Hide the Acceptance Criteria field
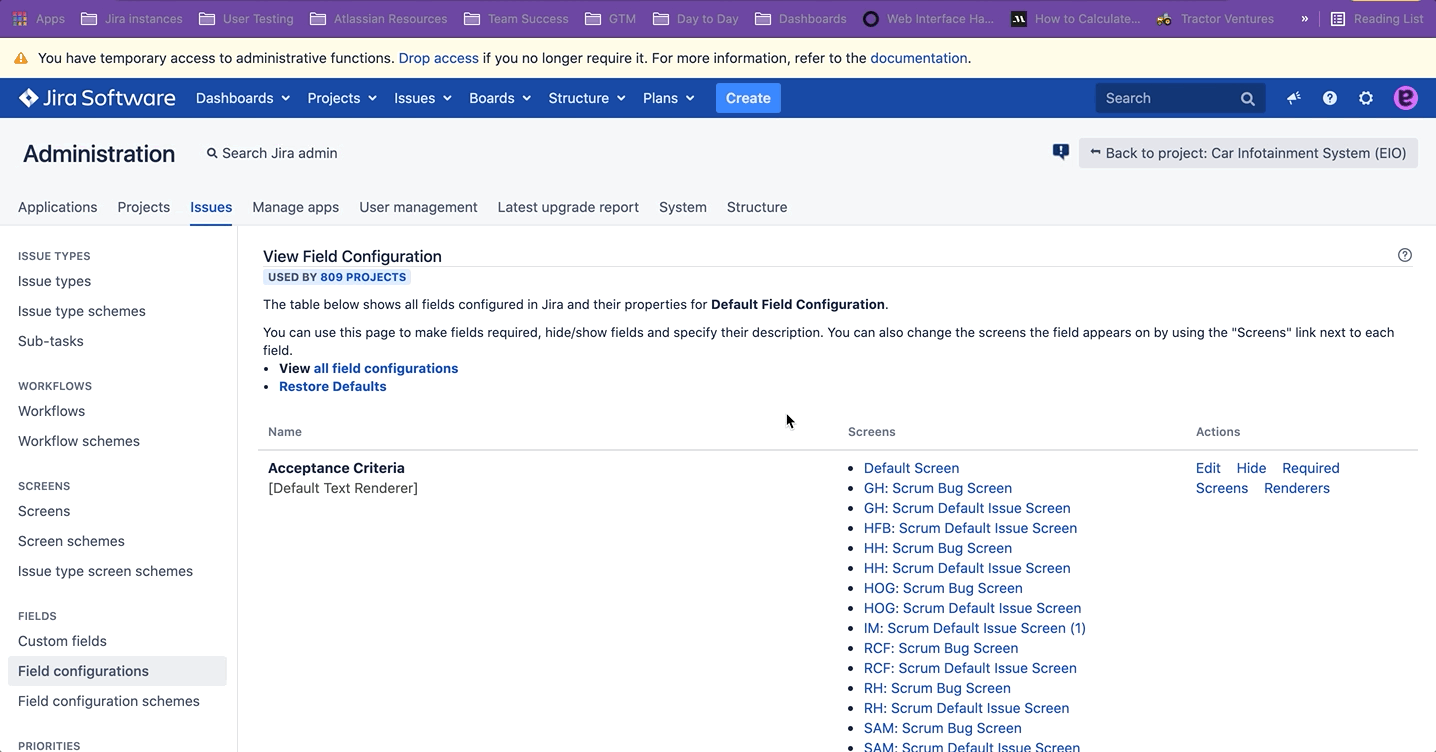The image size is (1436, 752). tap(1251, 468)
